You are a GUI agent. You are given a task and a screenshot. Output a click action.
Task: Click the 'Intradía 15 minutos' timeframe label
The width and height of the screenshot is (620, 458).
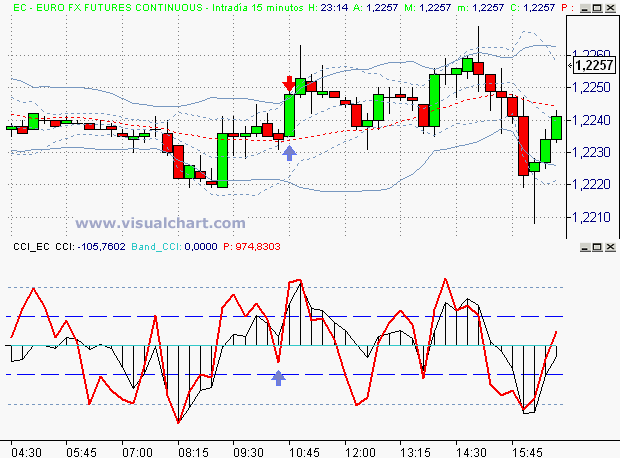258,8
